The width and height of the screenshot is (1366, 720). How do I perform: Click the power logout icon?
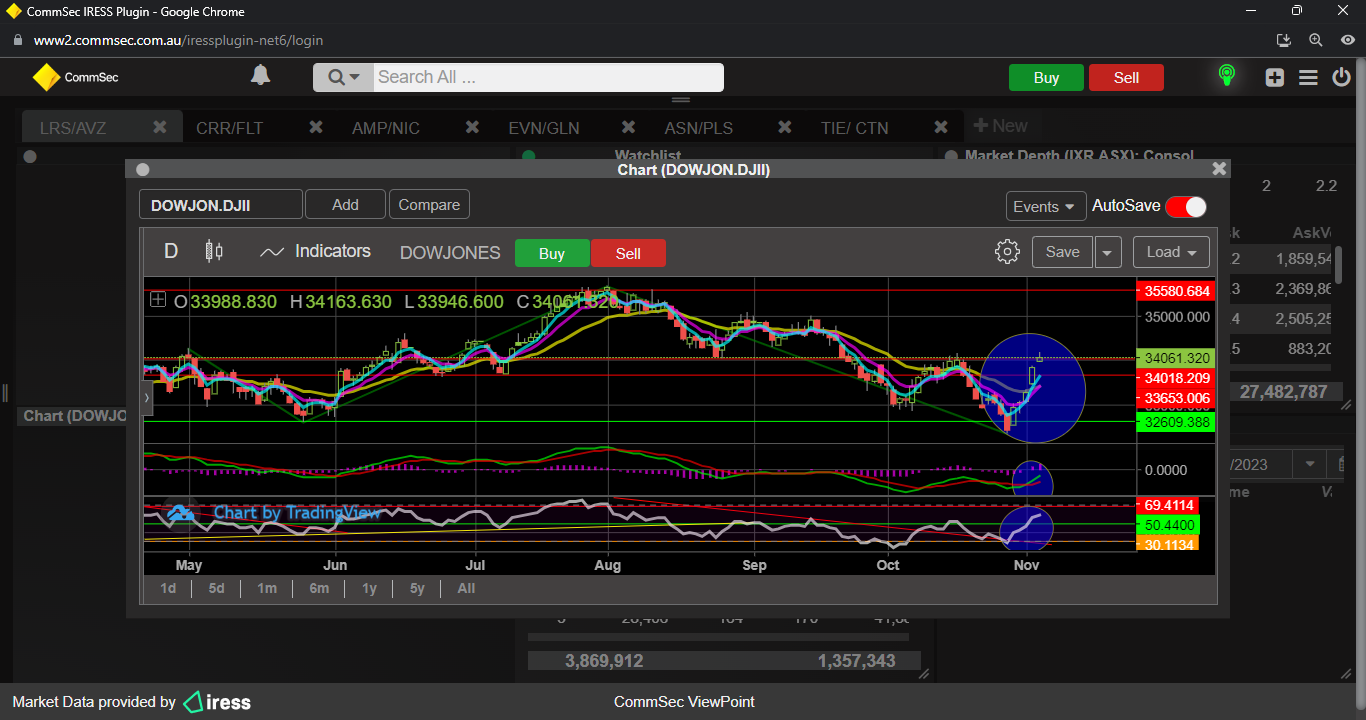pos(1341,77)
